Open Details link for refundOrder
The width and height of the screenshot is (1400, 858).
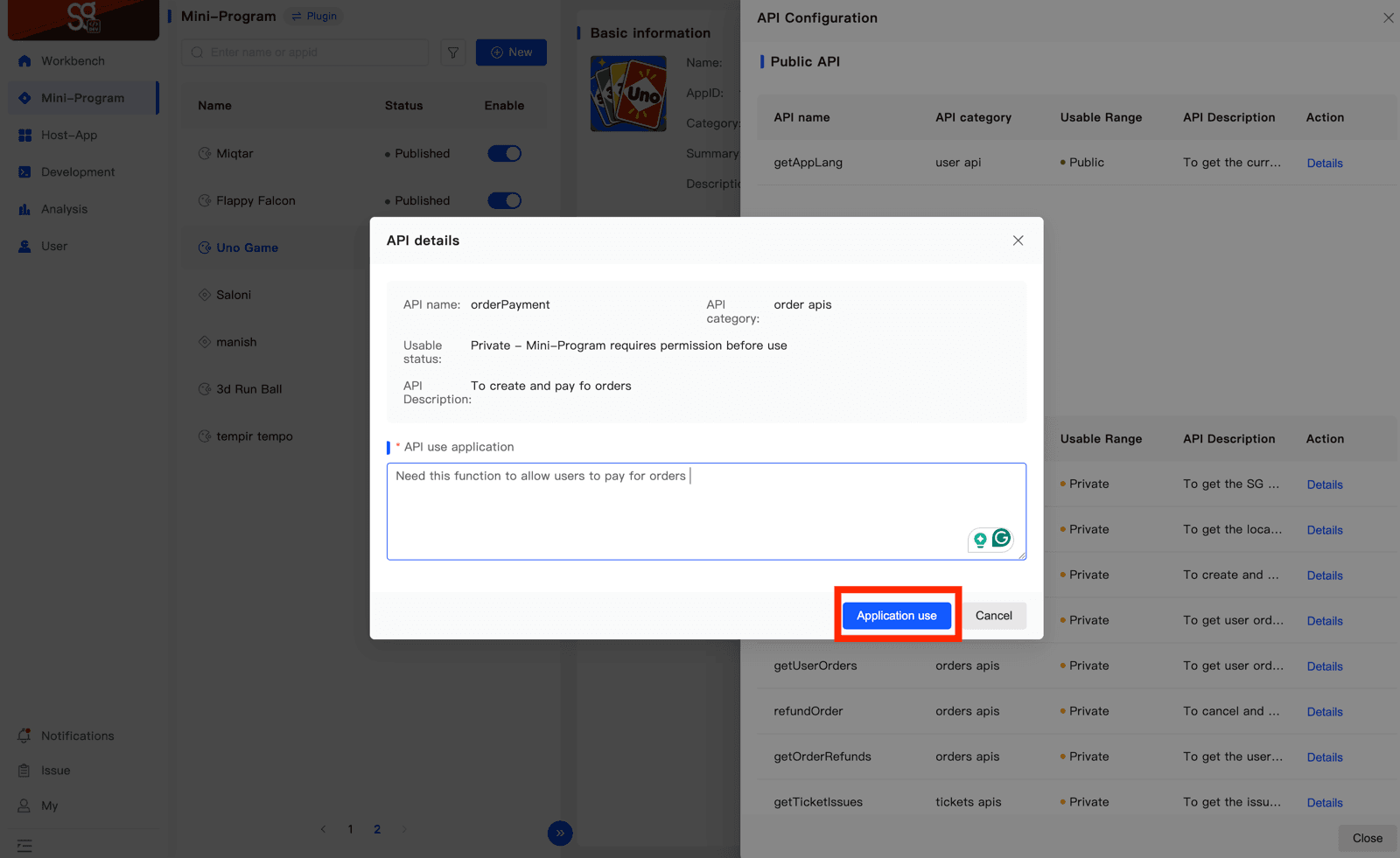tap(1324, 712)
